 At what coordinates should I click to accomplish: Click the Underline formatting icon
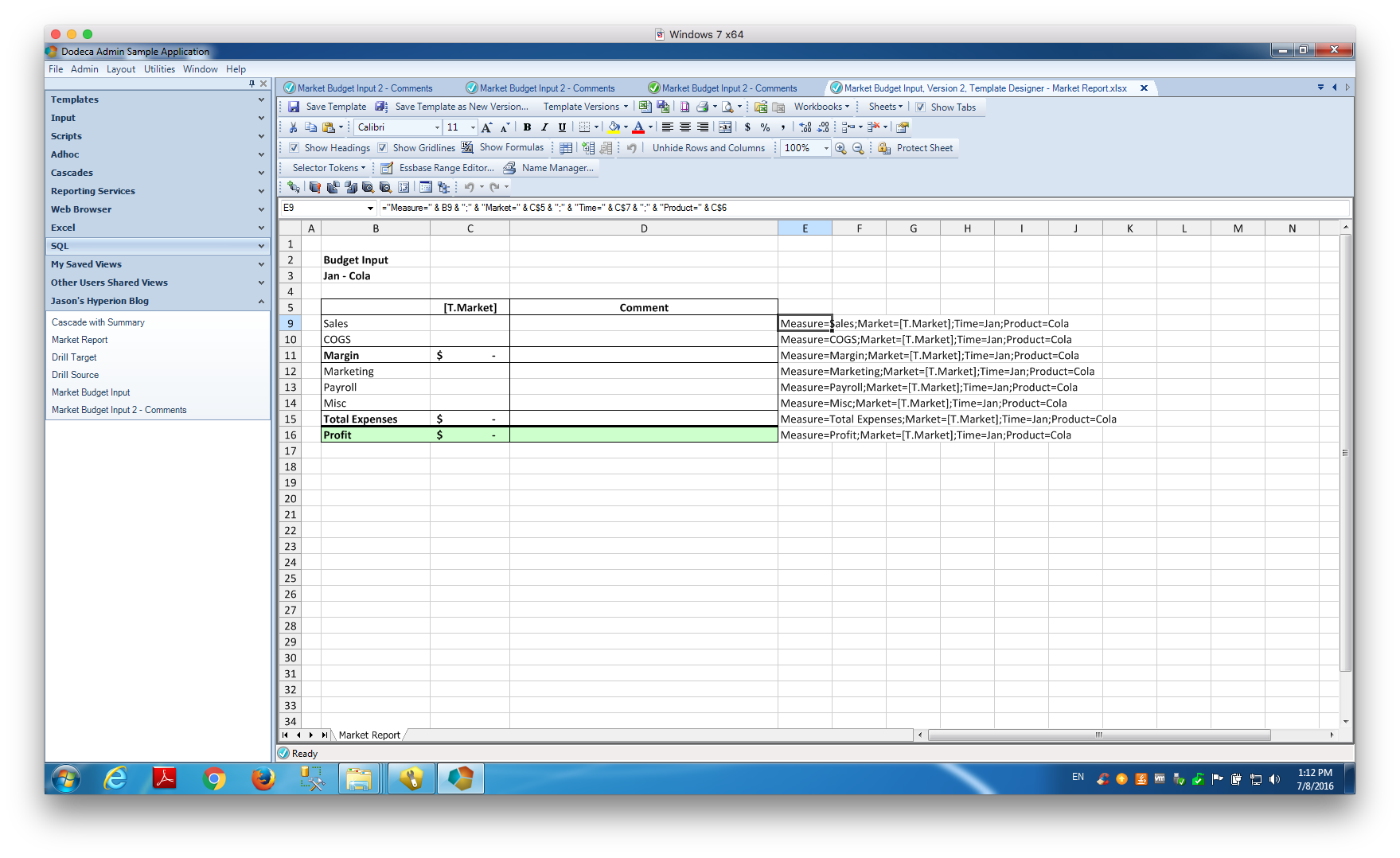(x=562, y=127)
